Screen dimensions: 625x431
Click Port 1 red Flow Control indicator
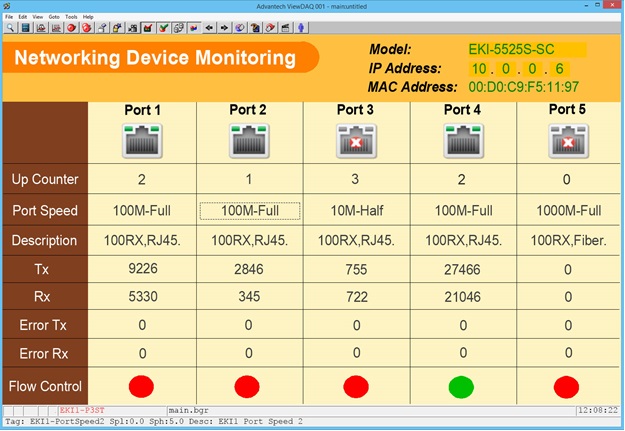click(141, 386)
